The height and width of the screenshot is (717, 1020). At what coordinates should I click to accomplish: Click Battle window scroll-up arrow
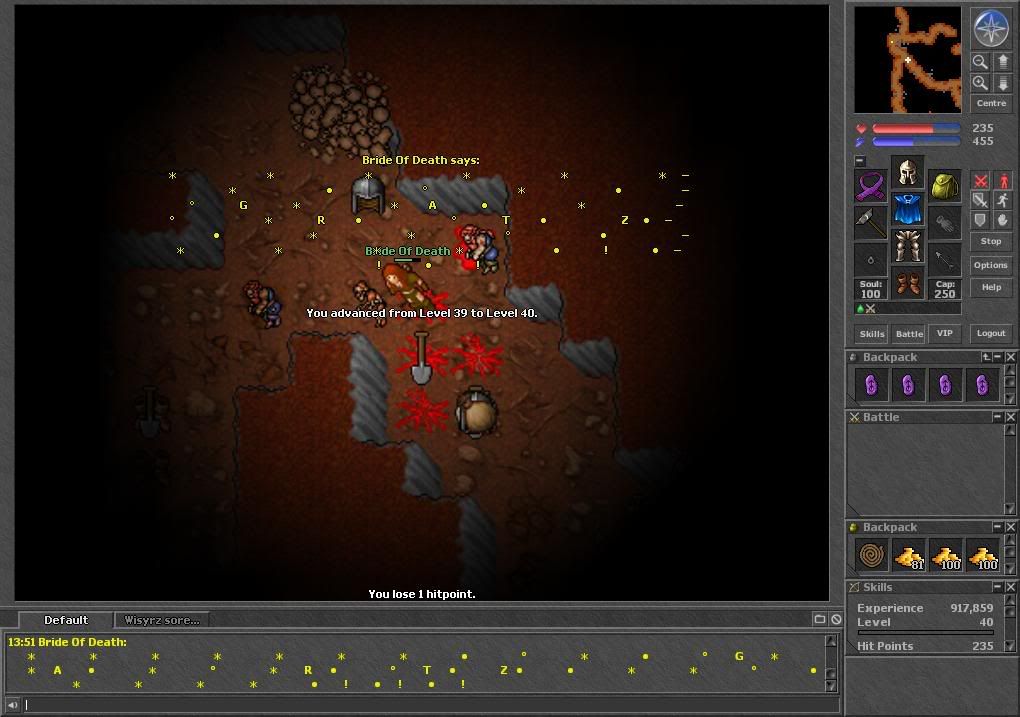click(1010, 429)
